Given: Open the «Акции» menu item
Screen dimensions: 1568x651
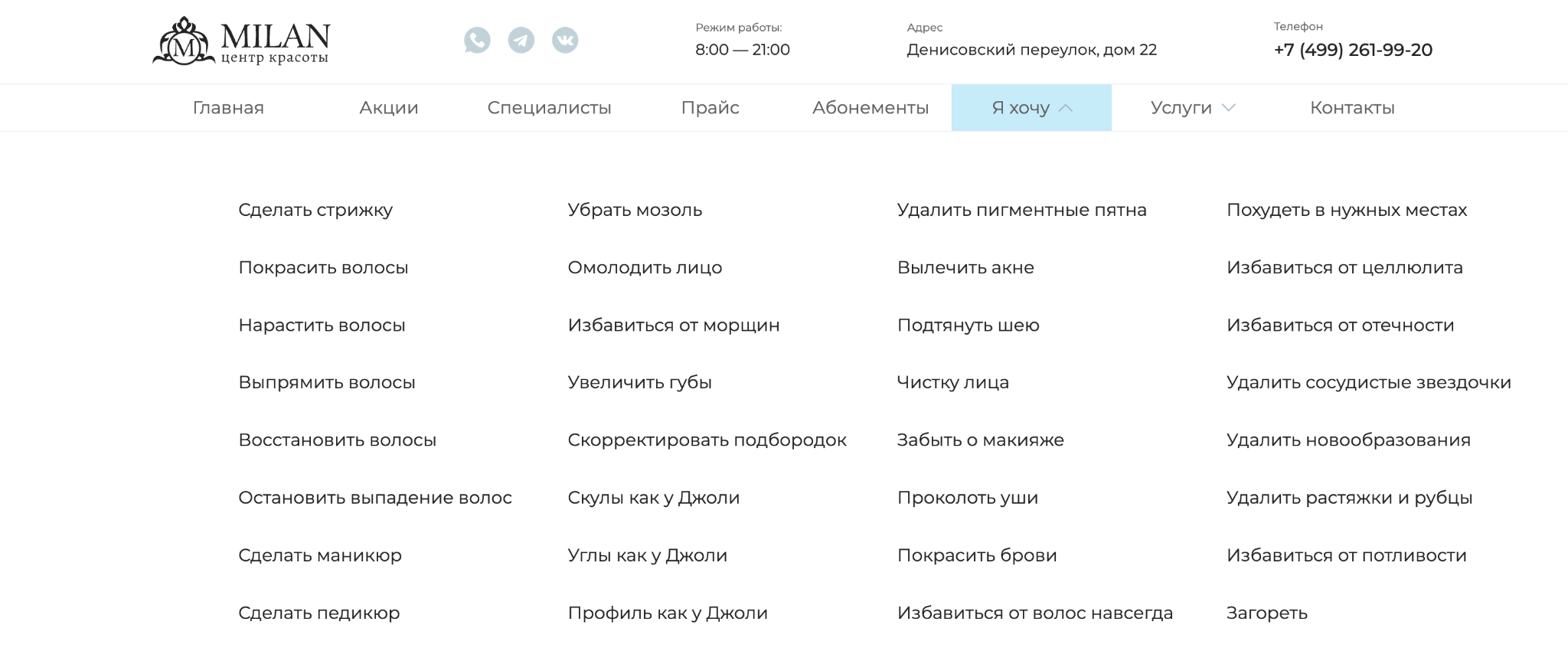Looking at the screenshot, I should (387, 107).
